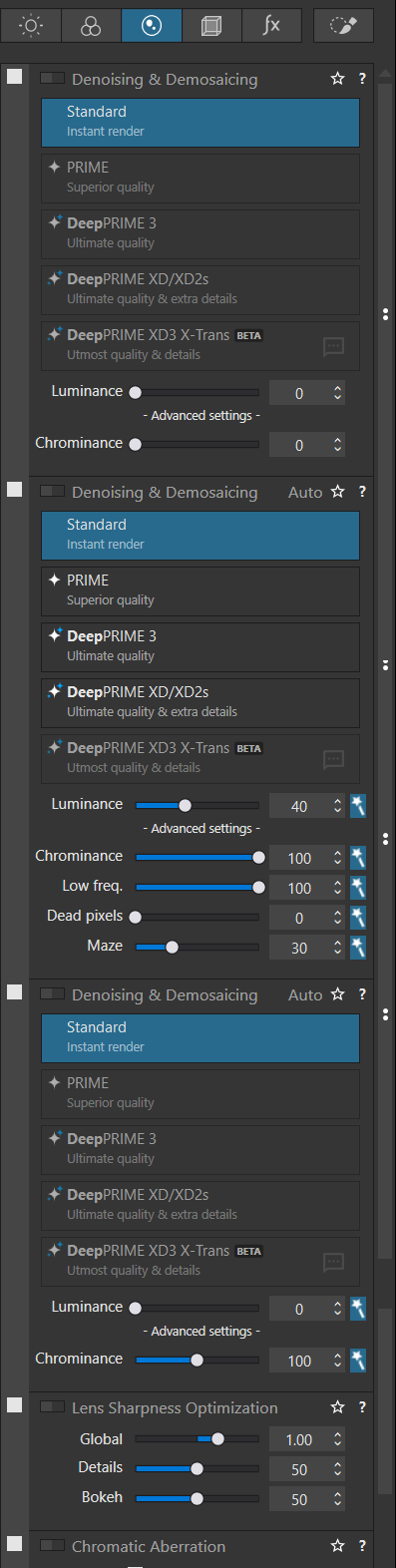Toggle the Chromatic Aberration on/off switch
The image size is (396, 1568).
(52, 1545)
